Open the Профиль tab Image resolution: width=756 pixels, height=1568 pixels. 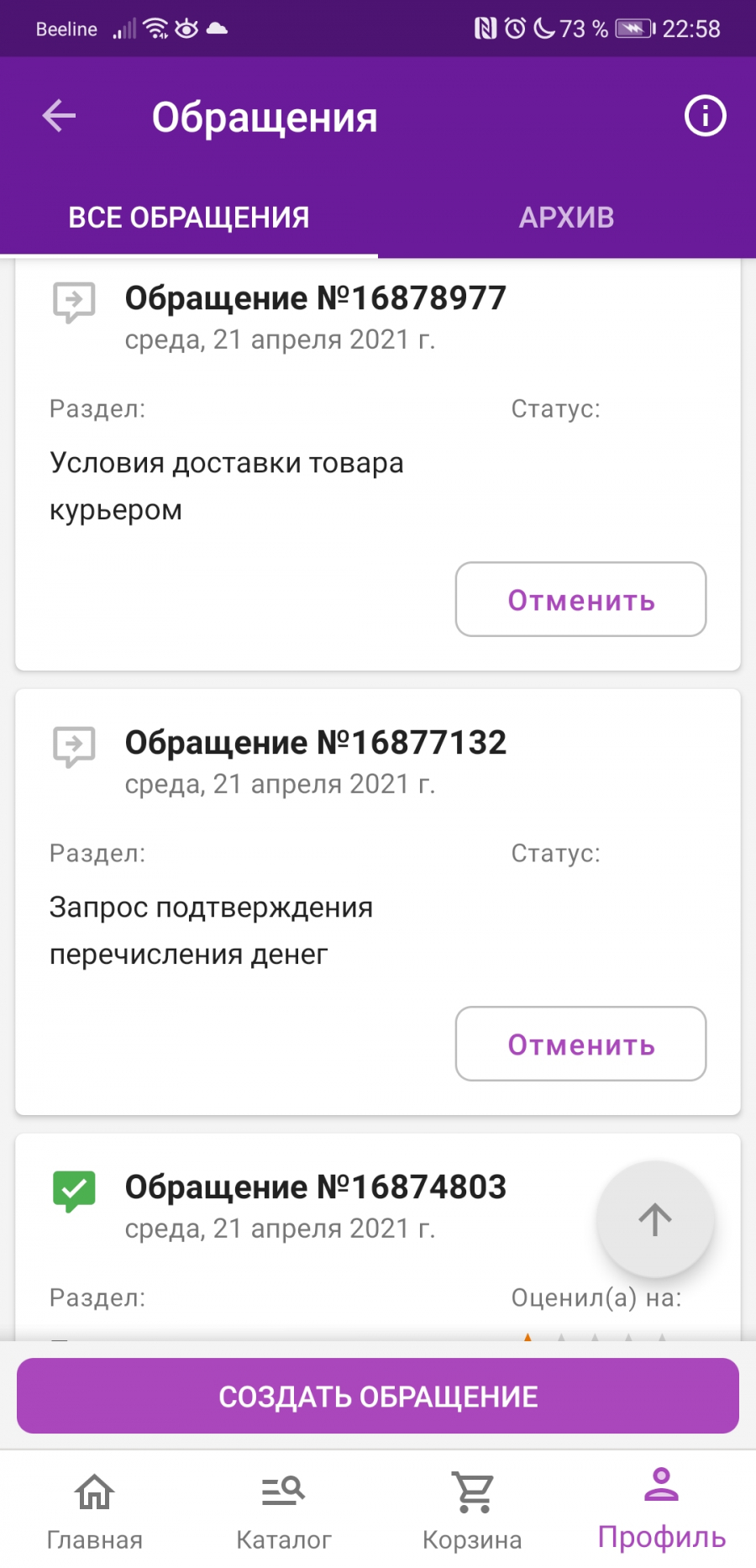[661, 1509]
